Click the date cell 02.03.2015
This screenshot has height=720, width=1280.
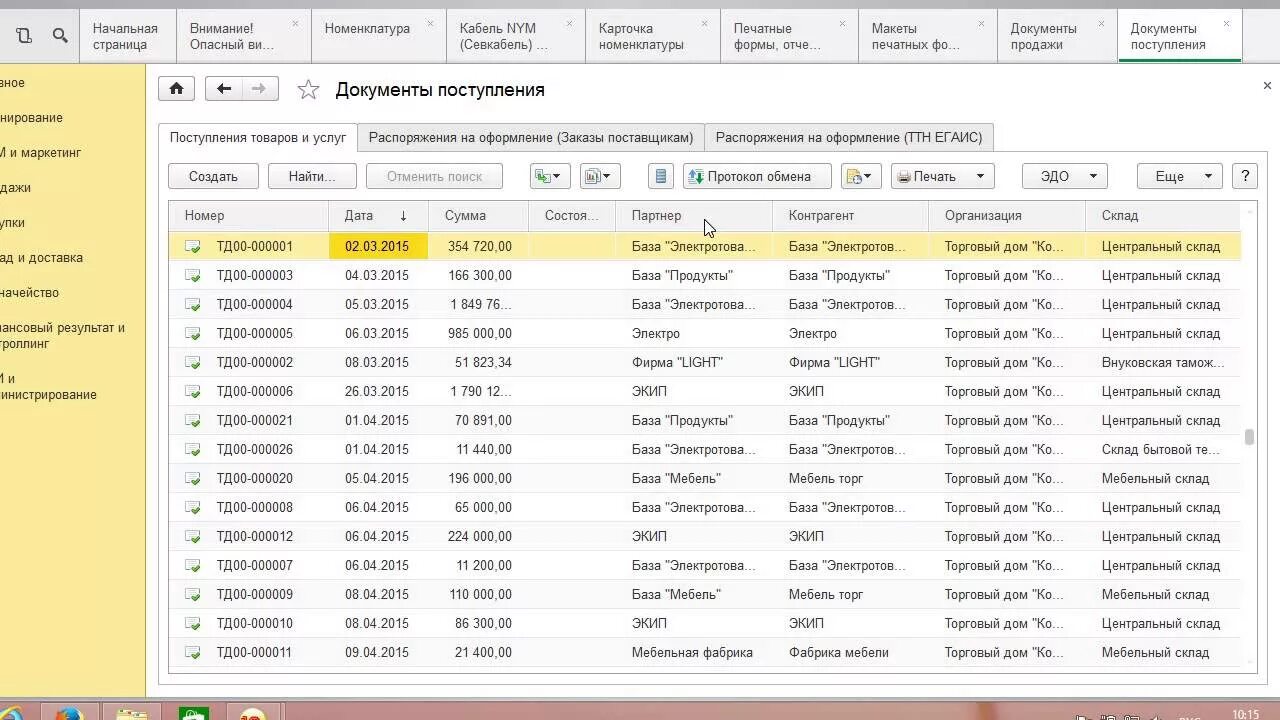tap(378, 246)
